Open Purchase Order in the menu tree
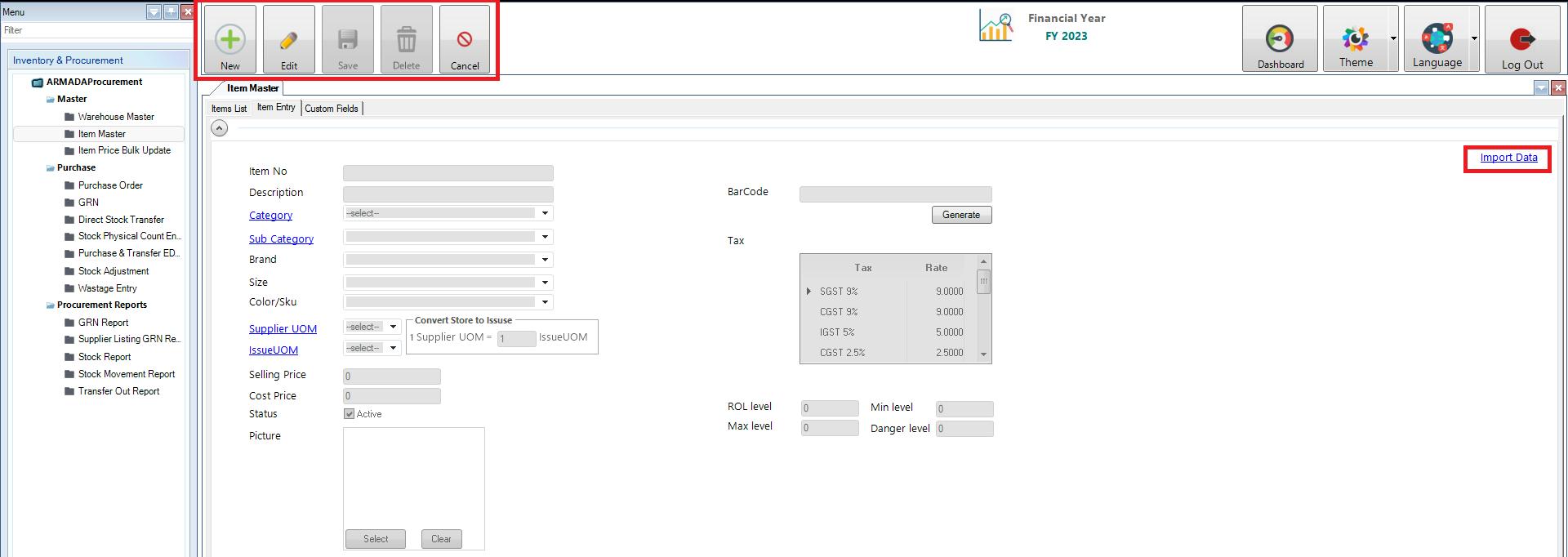The height and width of the screenshot is (557, 1568). coord(110,185)
